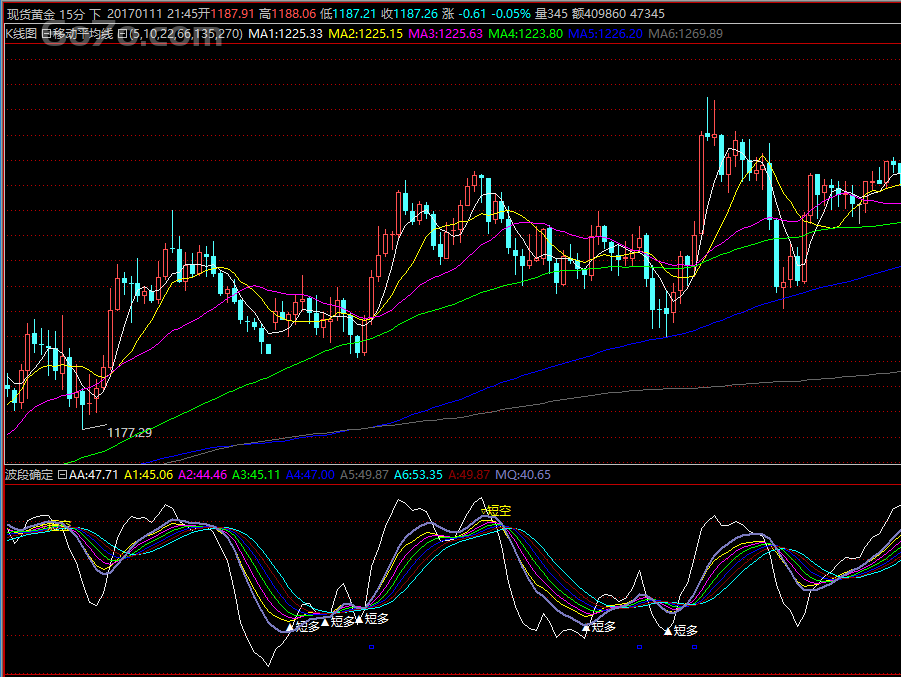Image resolution: width=901 pixels, height=677 pixels.
Task: Click the 1177.29 low price label
Action: tap(130, 433)
